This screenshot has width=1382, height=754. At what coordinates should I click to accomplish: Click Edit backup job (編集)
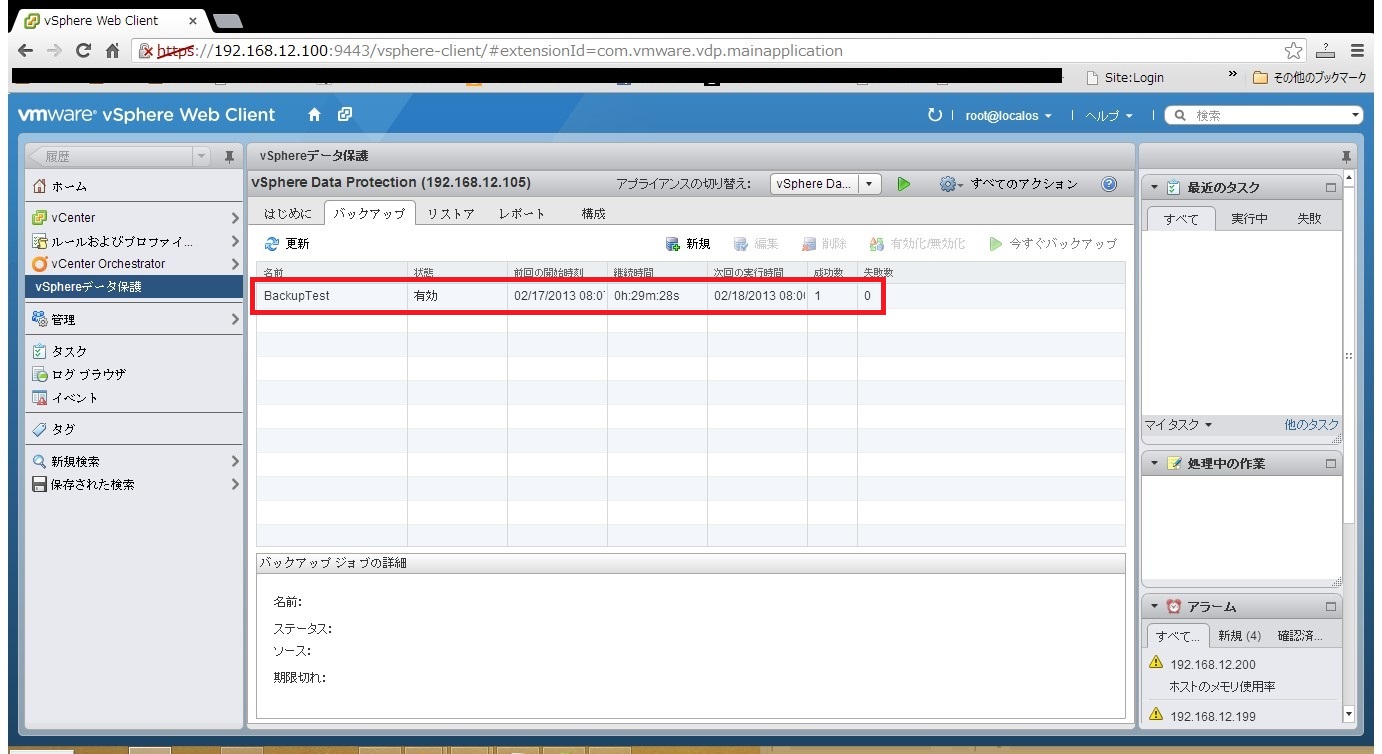756,244
